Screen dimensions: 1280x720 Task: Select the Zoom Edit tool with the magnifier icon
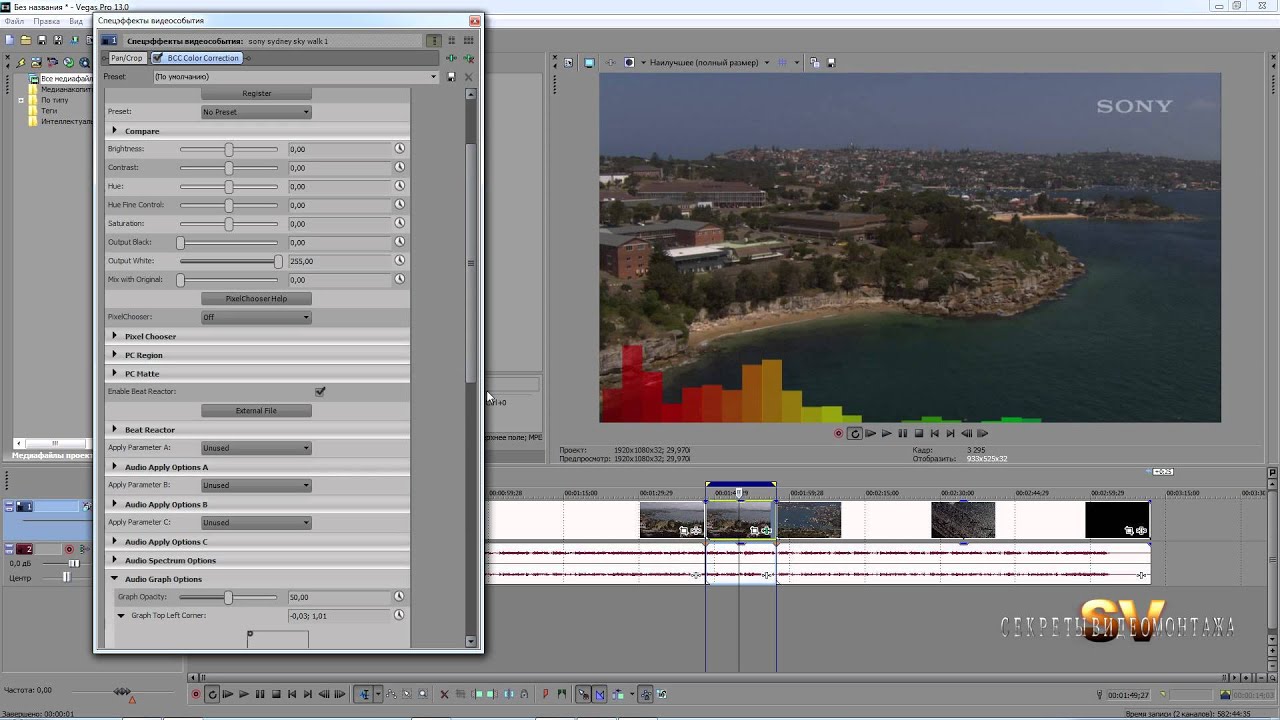tap(422, 694)
